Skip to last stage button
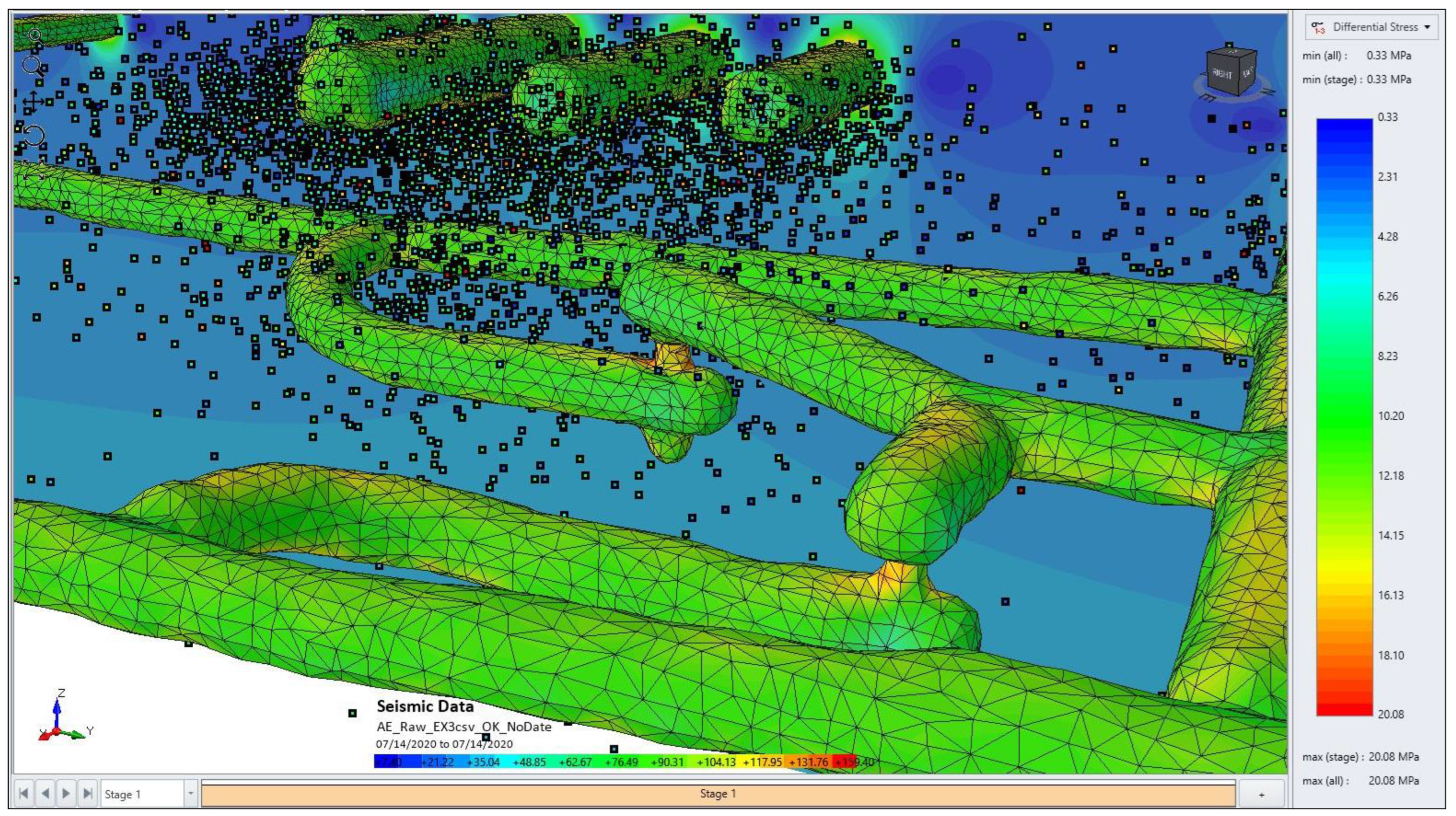This screenshot has width=1456, height=816. [x=88, y=793]
